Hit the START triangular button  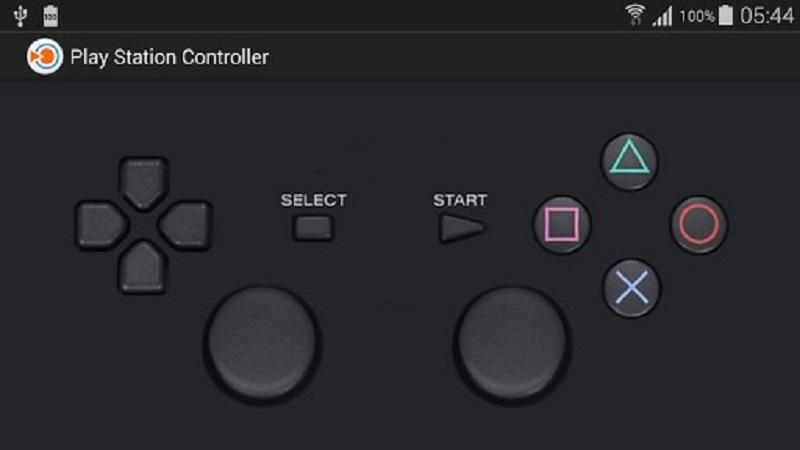point(462,228)
